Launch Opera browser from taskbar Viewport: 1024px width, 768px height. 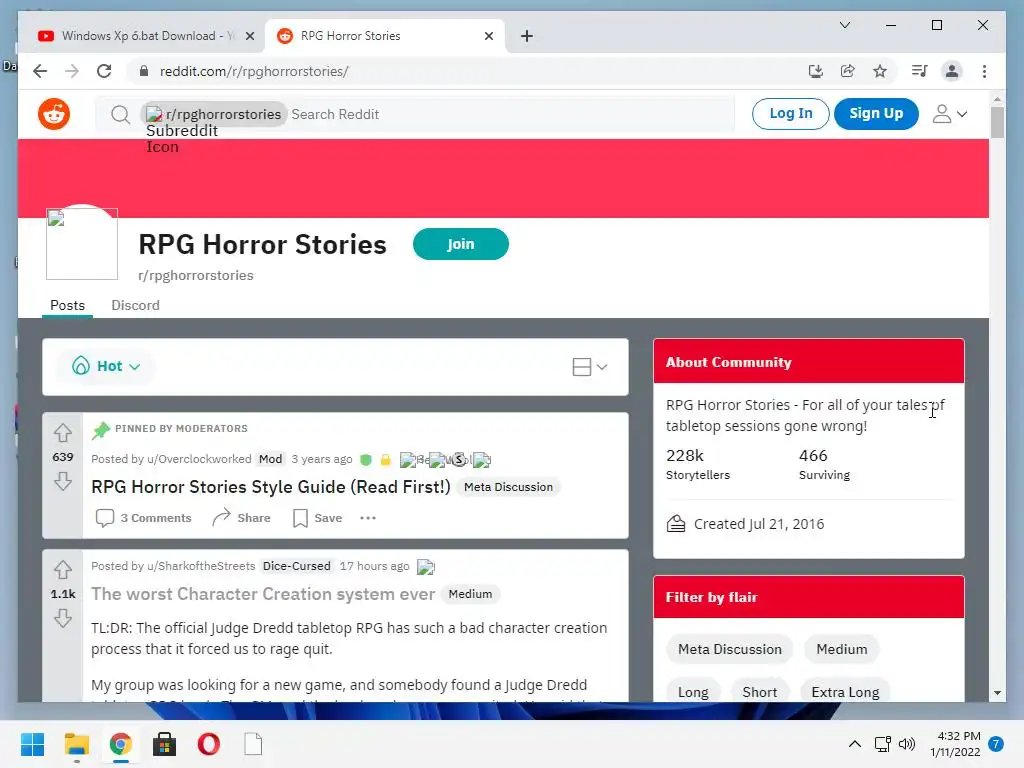pos(208,744)
